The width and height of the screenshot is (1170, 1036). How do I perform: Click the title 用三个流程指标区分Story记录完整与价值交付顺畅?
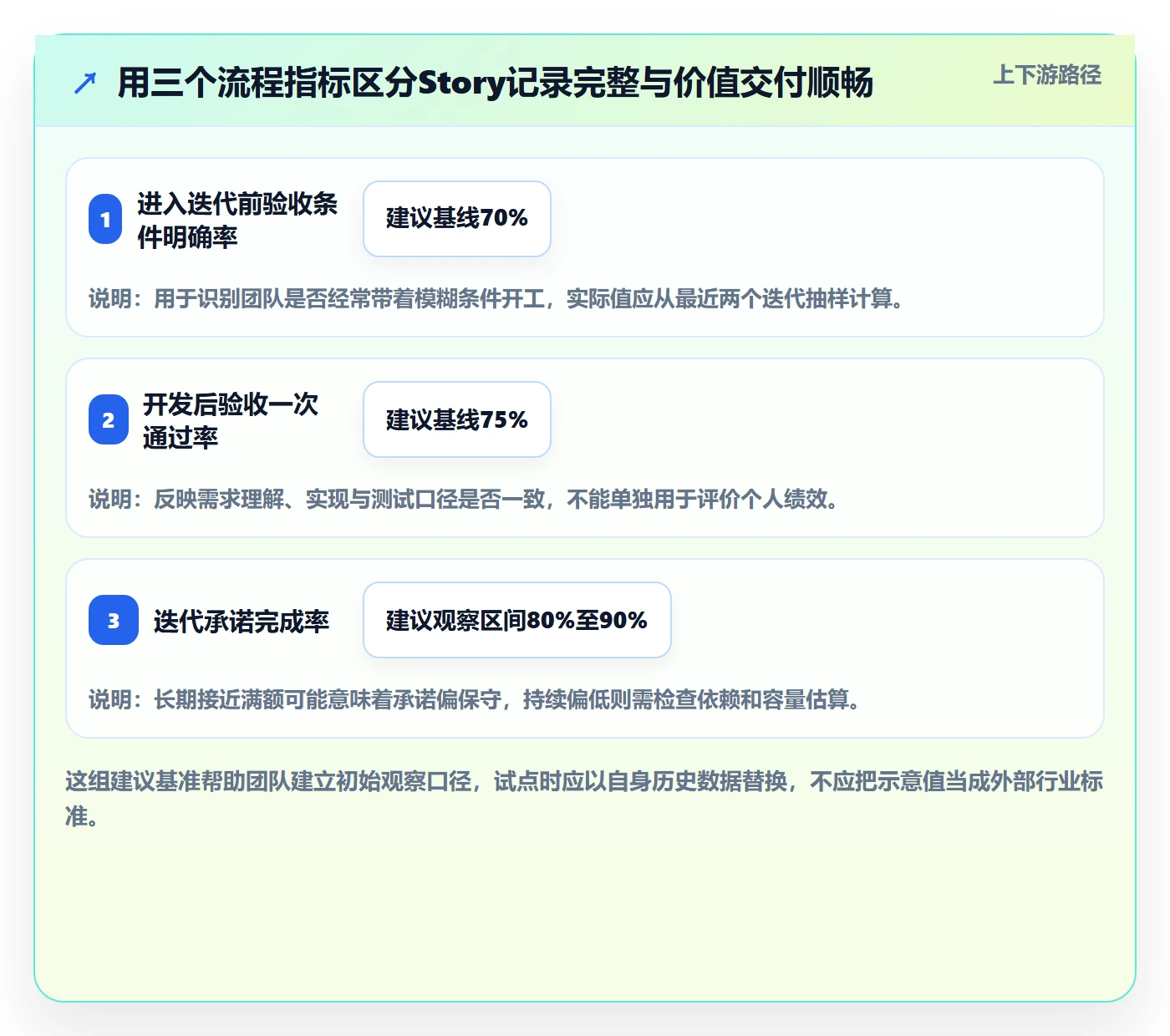point(496,83)
